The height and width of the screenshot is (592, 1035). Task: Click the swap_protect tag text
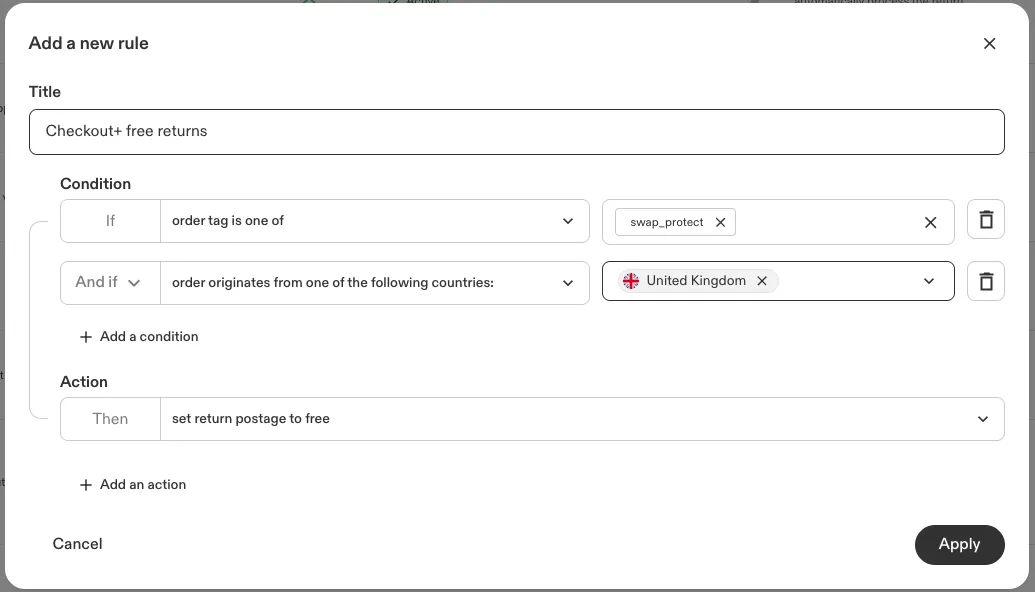click(667, 222)
